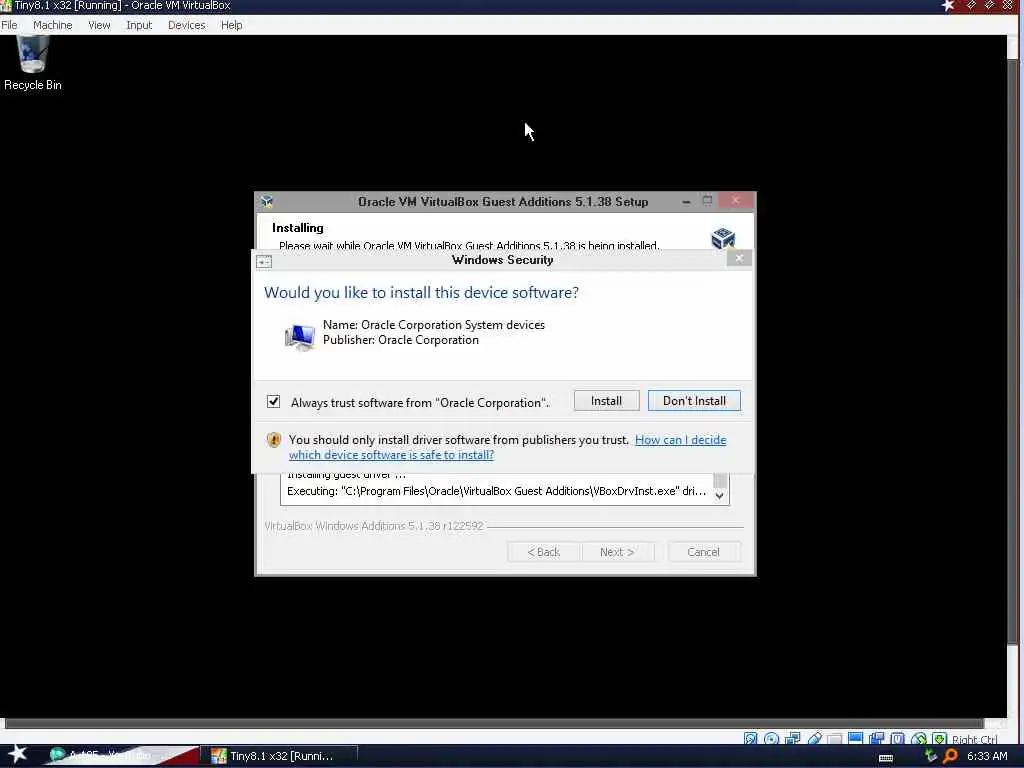Click the Right Ctrl host key label
Viewport: 1024px width, 768px height.
pyautogui.click(x=974, y=739)
